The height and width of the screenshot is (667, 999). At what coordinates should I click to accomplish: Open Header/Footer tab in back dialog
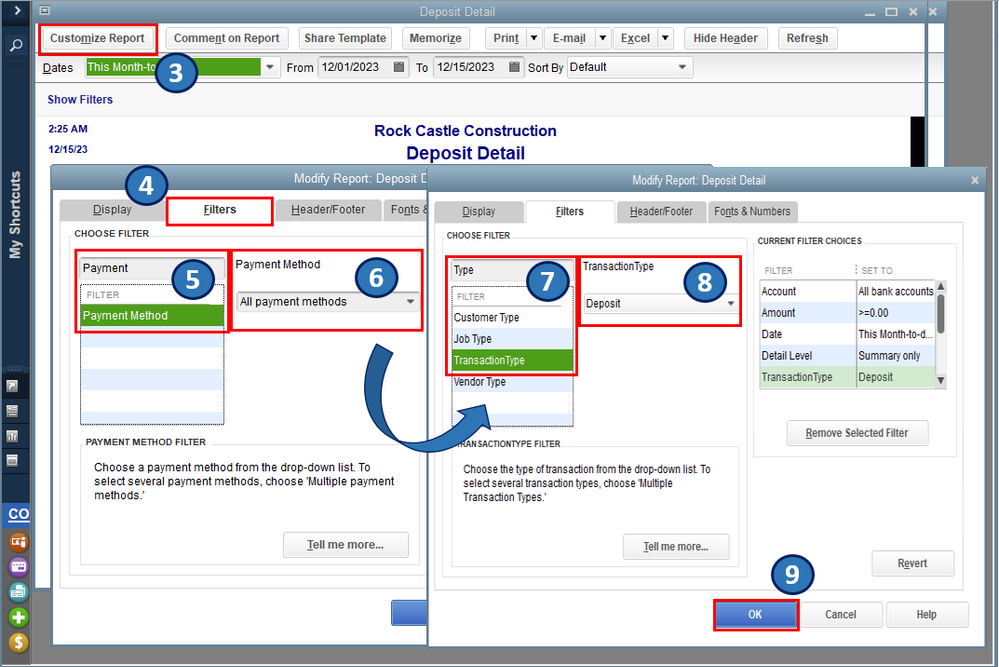(x=328, y=210)
